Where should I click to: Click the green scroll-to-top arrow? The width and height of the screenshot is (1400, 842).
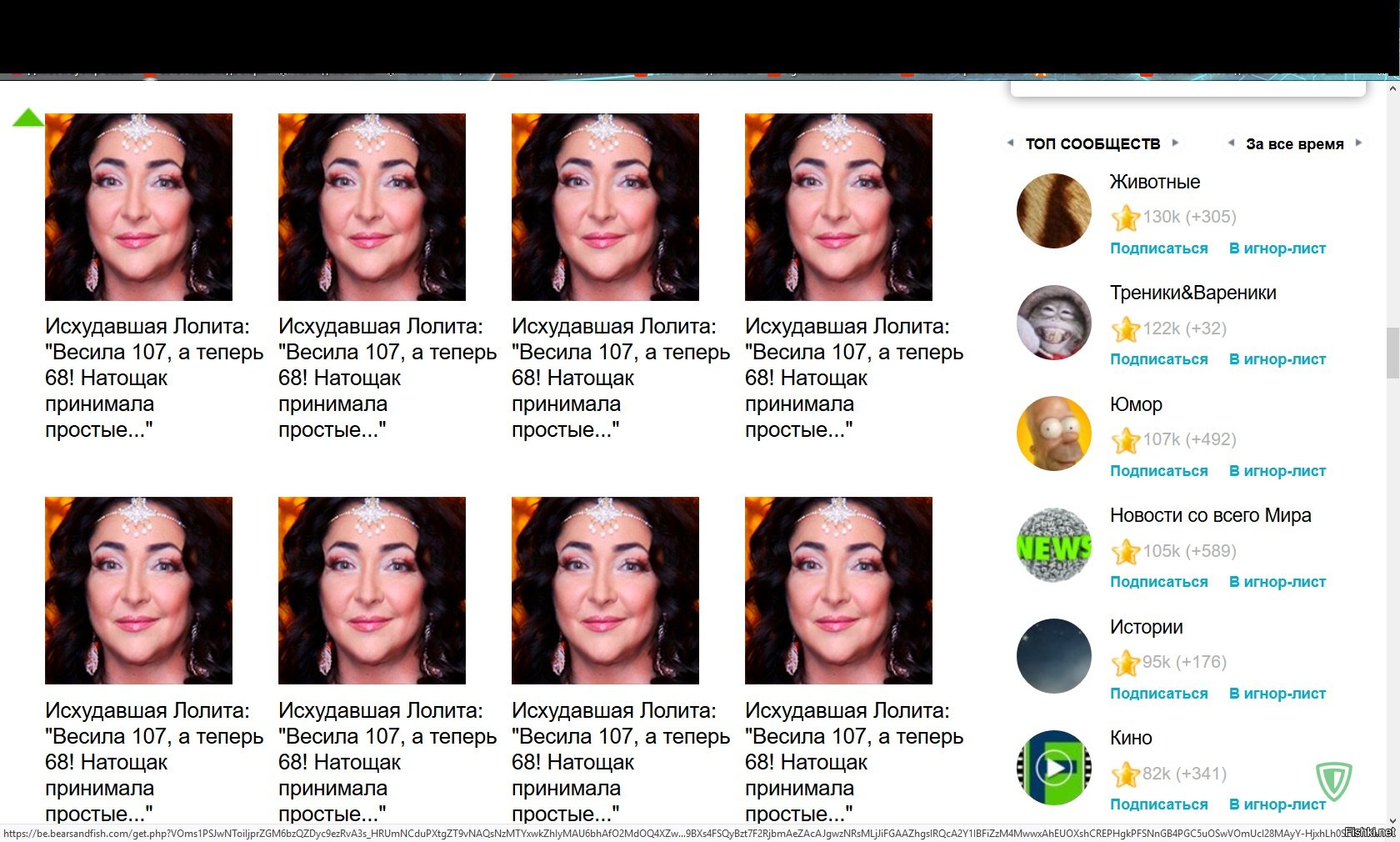[28, 118]
